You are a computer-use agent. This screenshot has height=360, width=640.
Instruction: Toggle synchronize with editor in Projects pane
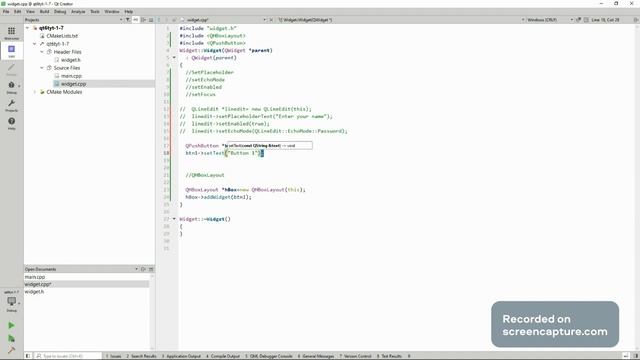136,20
